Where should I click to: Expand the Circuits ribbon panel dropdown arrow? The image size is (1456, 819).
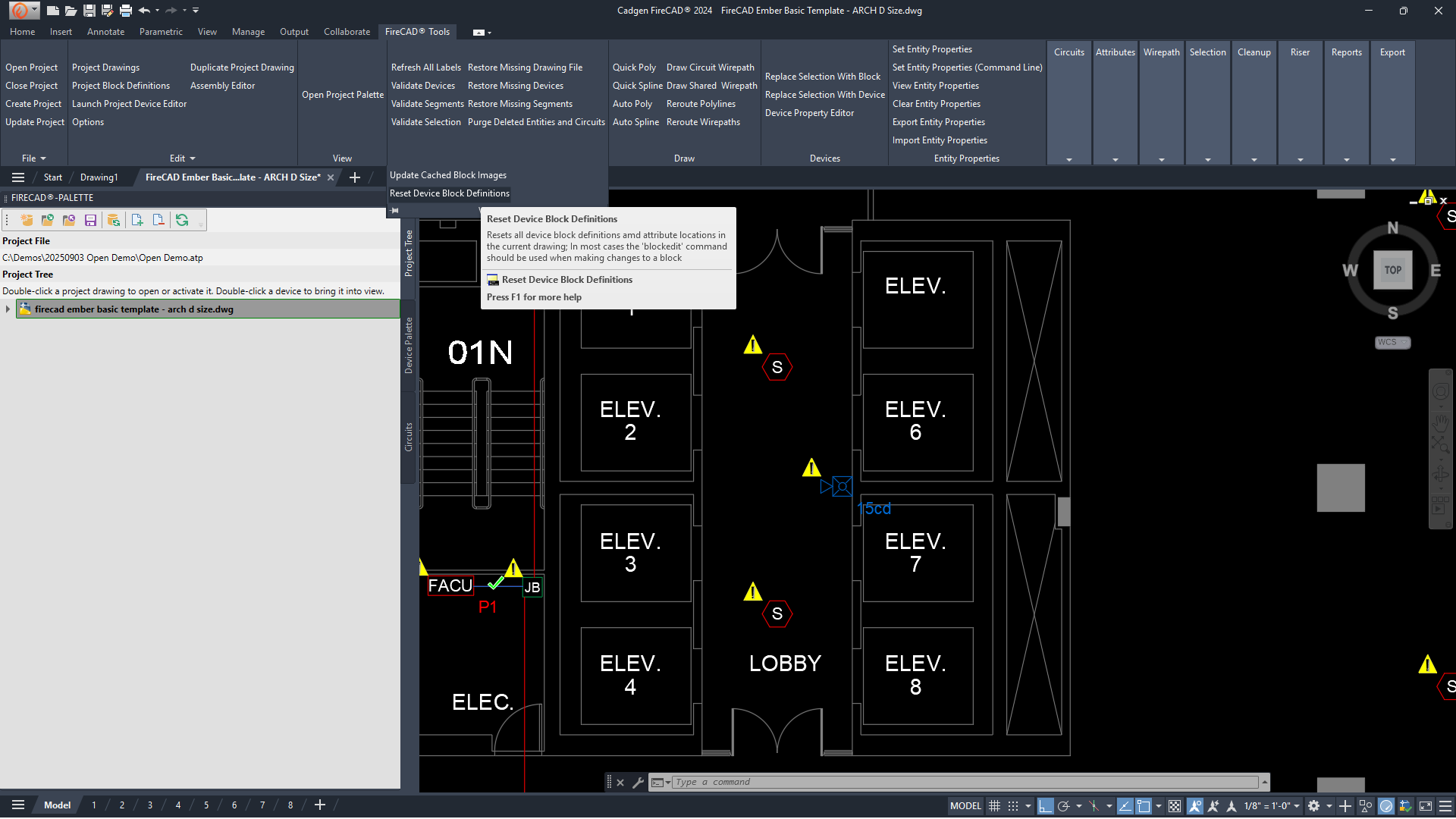tap(1069, 160)
